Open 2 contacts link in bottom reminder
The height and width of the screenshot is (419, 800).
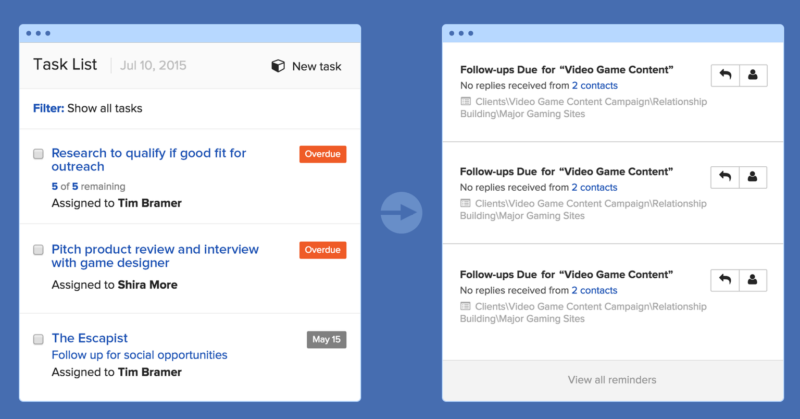594,290
